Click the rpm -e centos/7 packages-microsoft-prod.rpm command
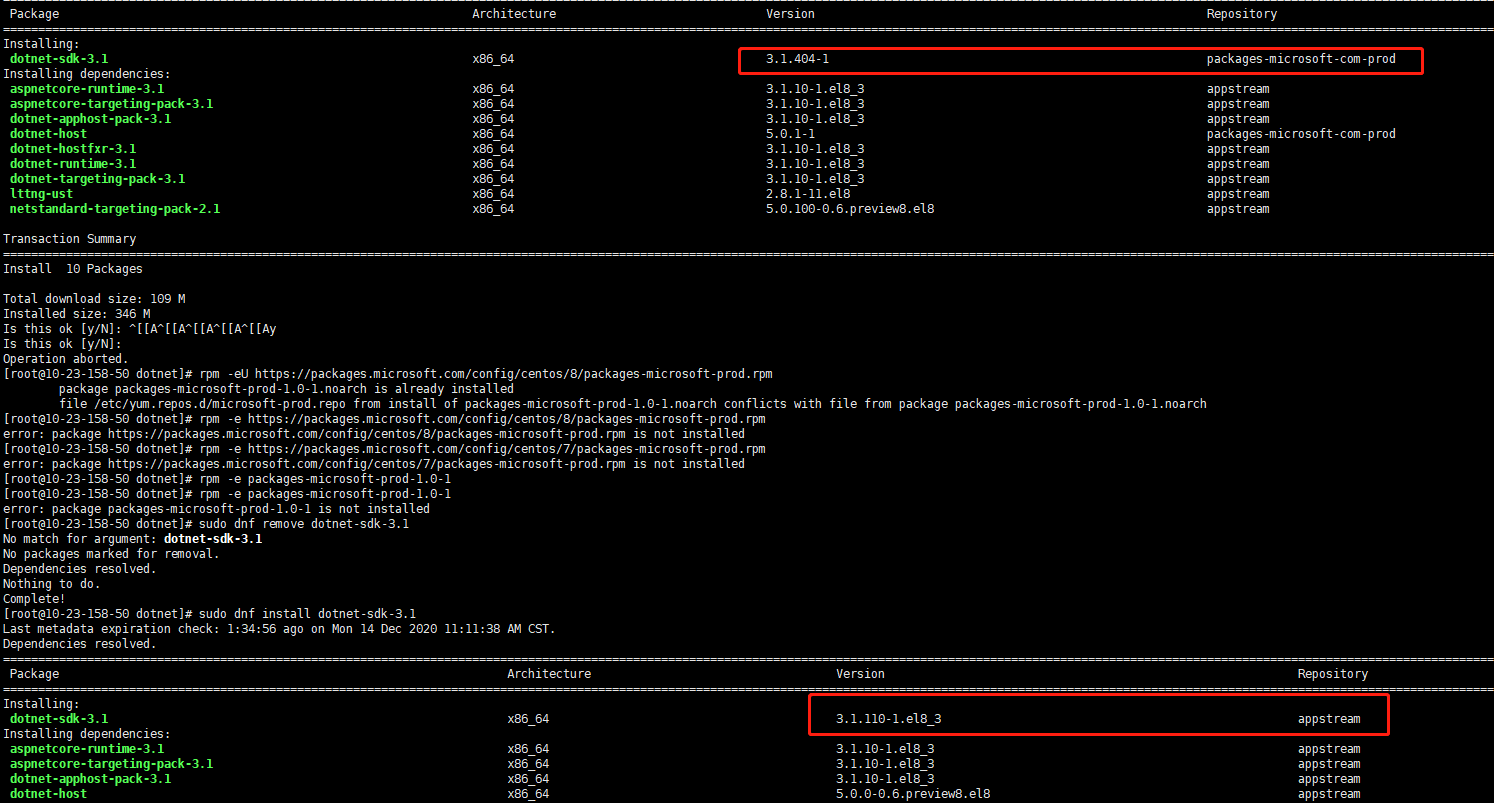1494x803 pixels. (384, 449)
